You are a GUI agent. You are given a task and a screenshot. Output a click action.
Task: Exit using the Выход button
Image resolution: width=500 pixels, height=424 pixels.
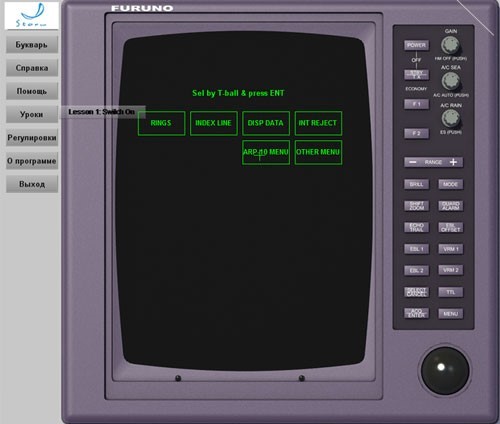(32, 184)
